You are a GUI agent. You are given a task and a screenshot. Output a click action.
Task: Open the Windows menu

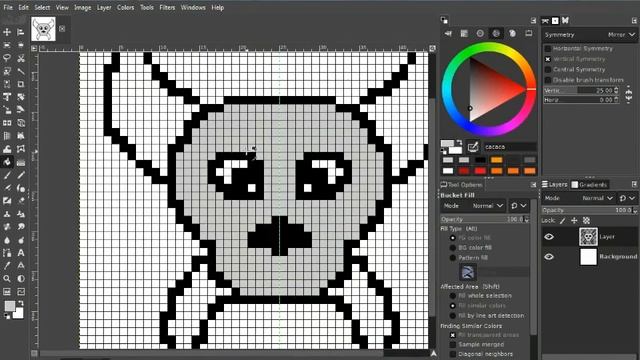pyautogui.click(x=193, y=7)
